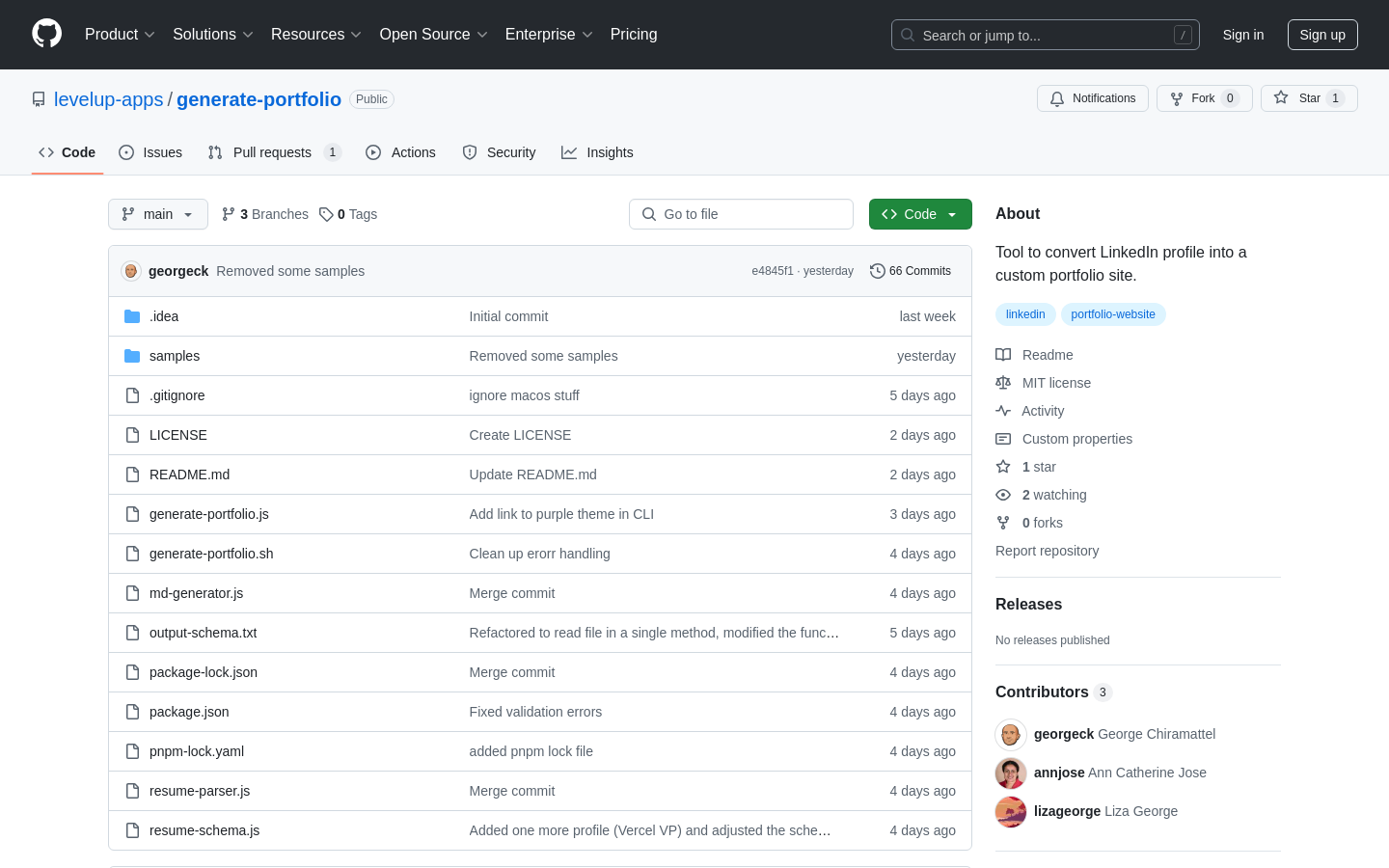The width and height of the screenshot is (1389, 868).
Task: Click the Activity pulse icon
Action: (x=1003, y=411)
